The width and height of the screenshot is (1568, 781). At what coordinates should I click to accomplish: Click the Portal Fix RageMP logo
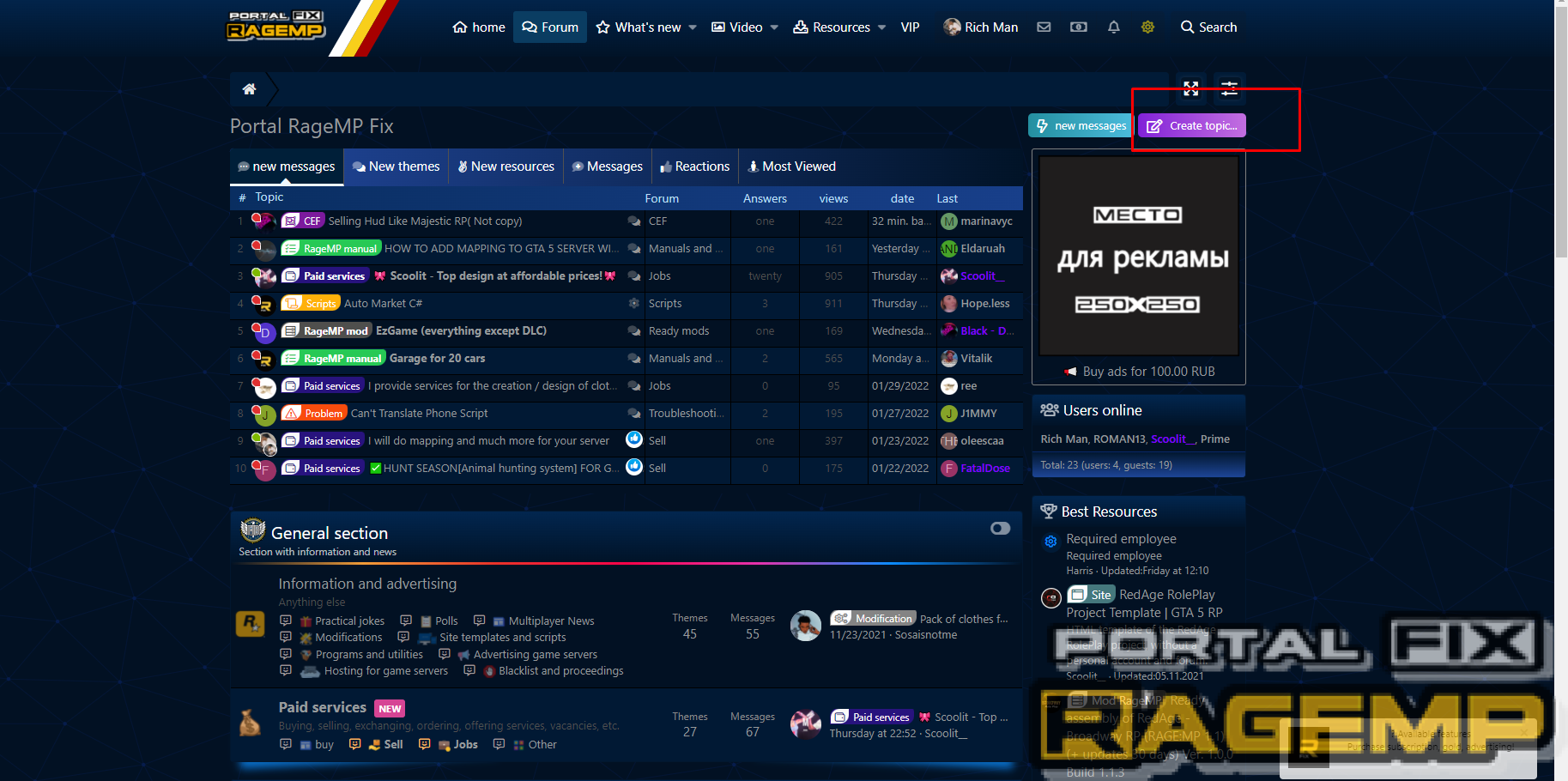click(275, 26)
